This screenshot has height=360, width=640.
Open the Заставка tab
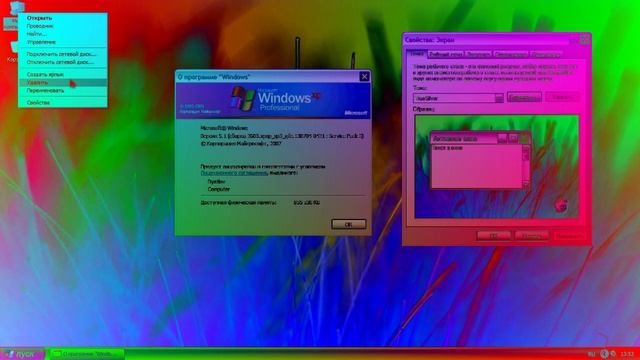478,54
